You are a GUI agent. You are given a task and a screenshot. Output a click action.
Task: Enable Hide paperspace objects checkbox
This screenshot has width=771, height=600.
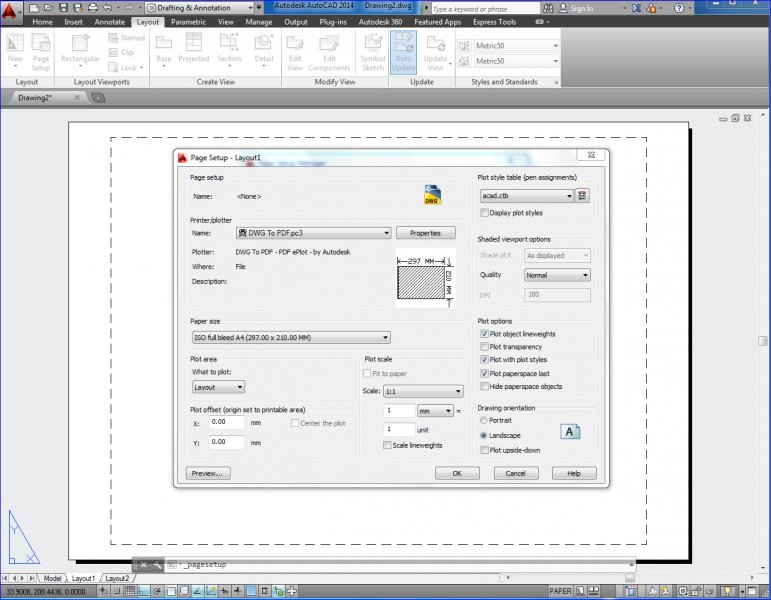coord(484,387)
